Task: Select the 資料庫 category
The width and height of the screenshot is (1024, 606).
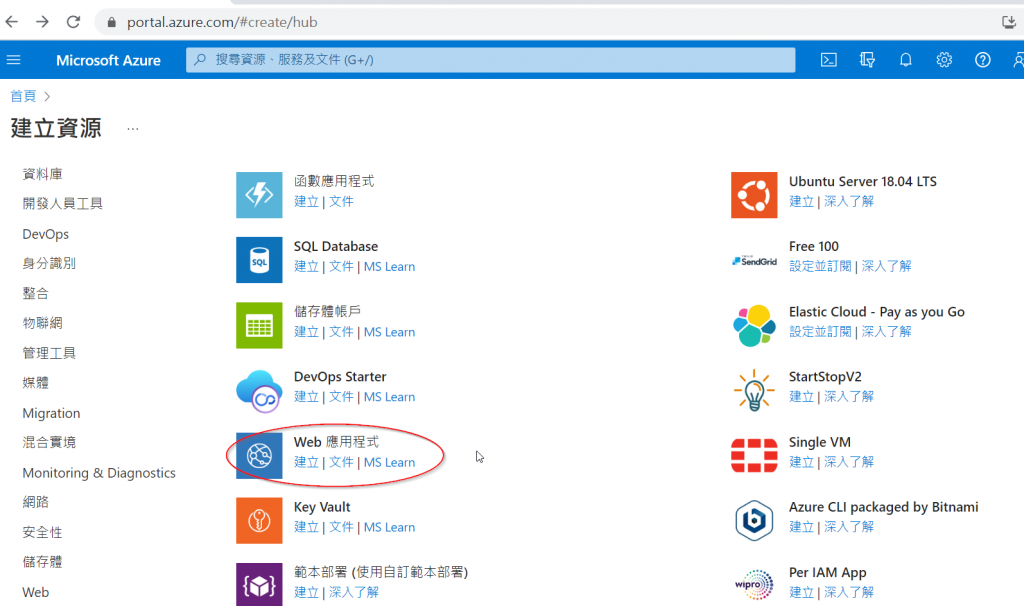Action: tap(42, 174)
